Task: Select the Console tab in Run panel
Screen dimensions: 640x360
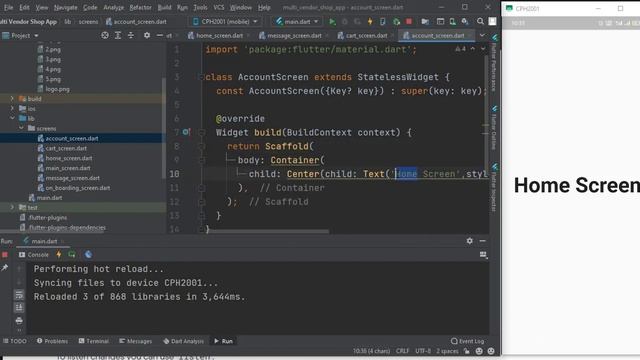Action: tap(34, 255)
